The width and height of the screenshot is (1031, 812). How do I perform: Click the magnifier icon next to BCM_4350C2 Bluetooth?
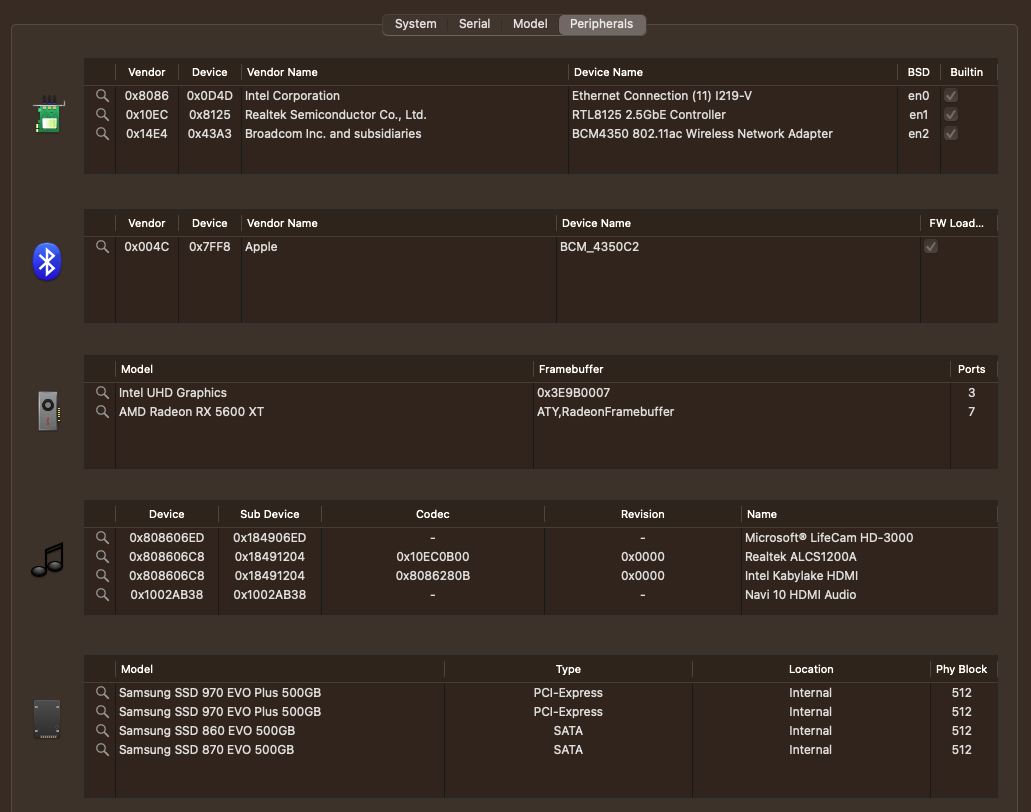[102, 247]
